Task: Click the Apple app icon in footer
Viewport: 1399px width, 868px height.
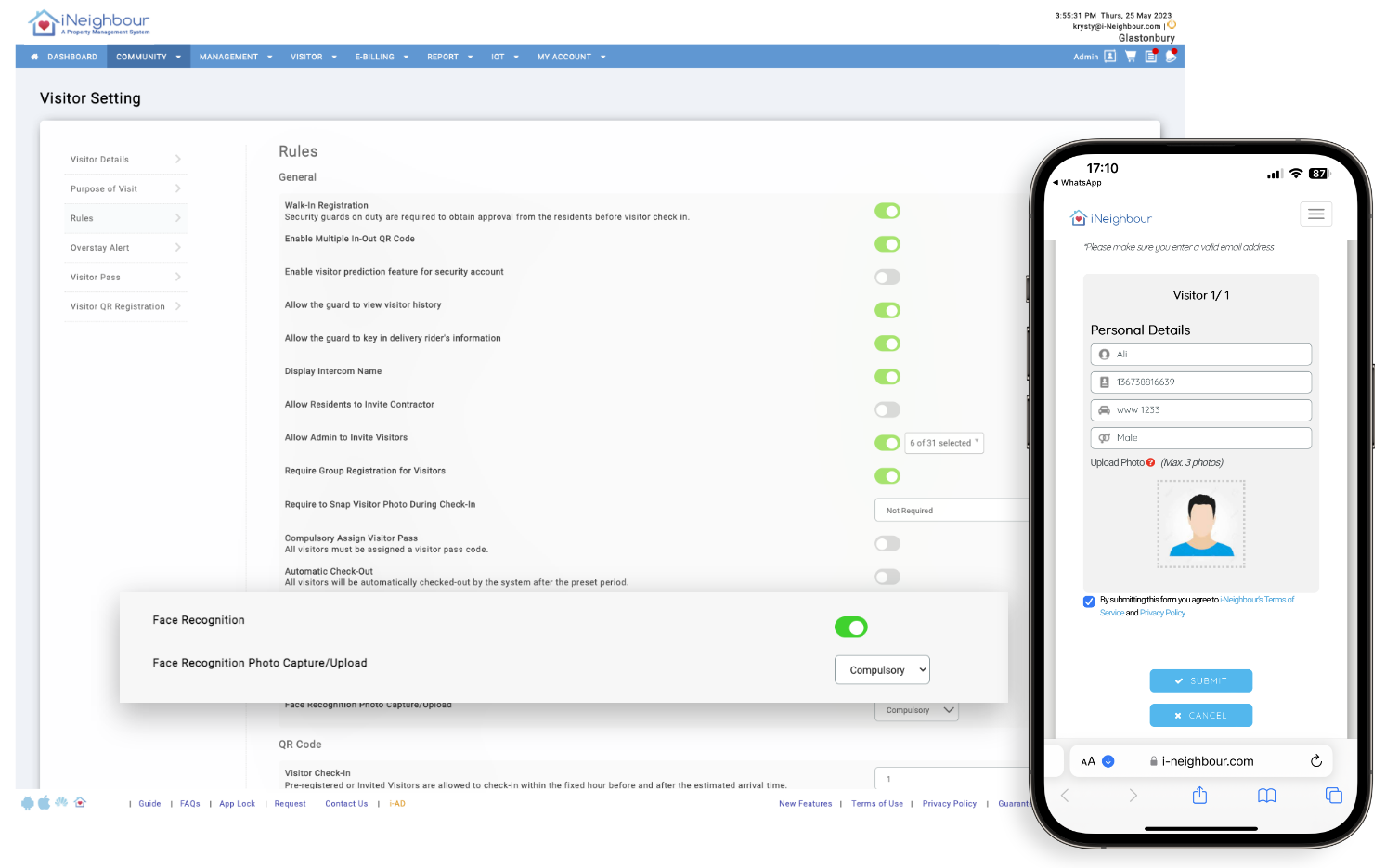Action: coord(45,801)
